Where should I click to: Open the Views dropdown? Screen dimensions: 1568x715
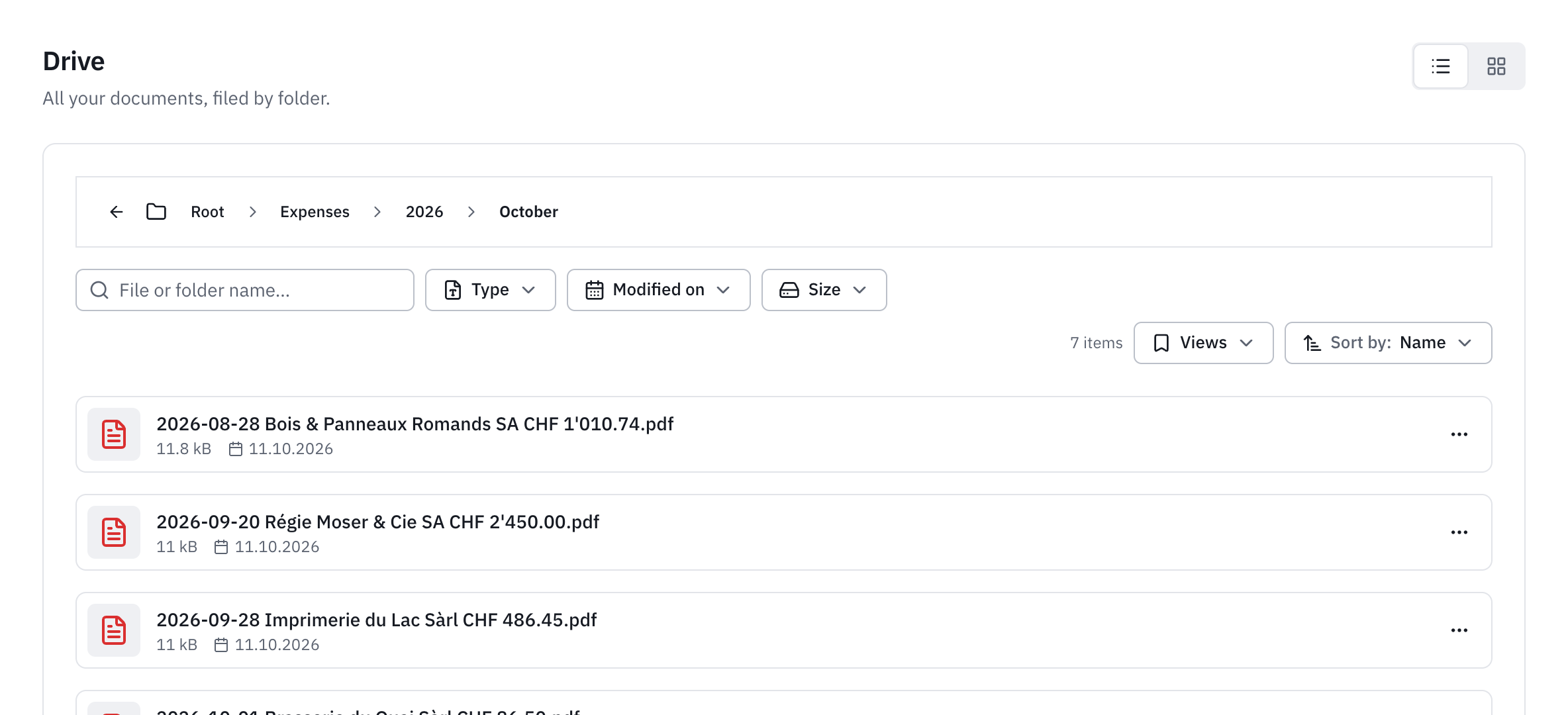tap(1204, 343)
